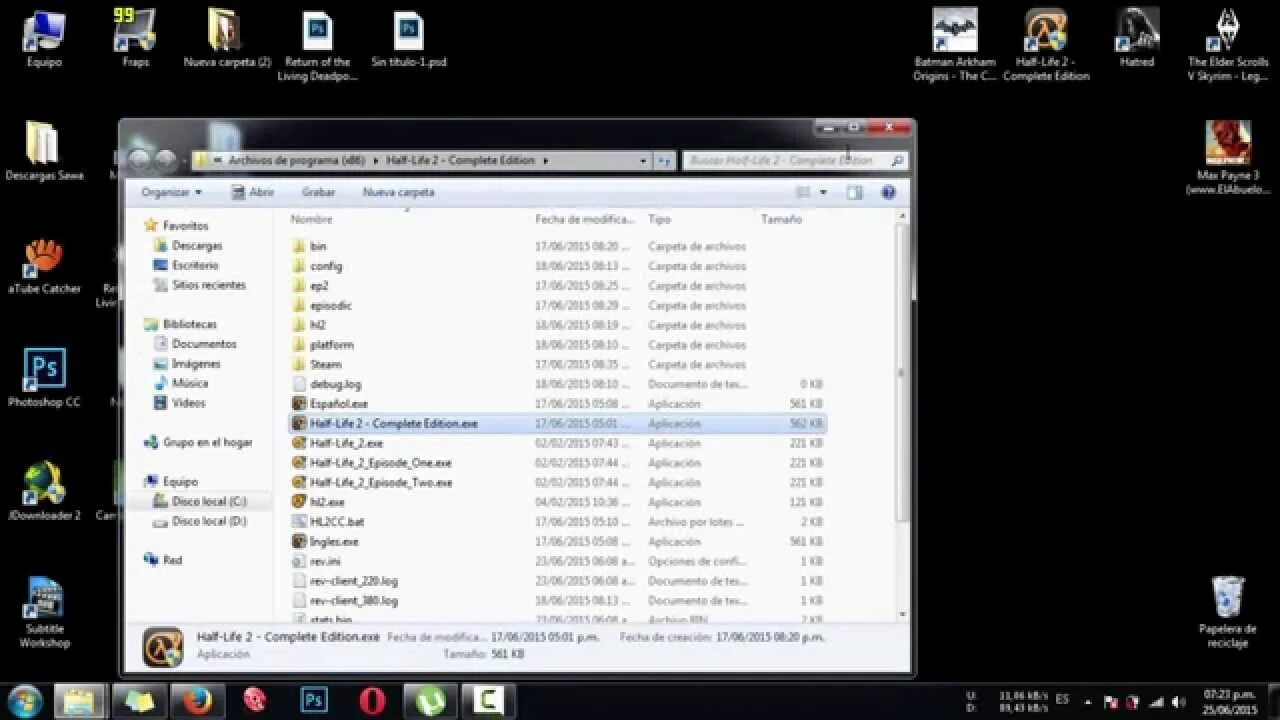Launch Max Payne 3 desktop shortcut
This screenshot has height=720, width=1280.
1228,157
